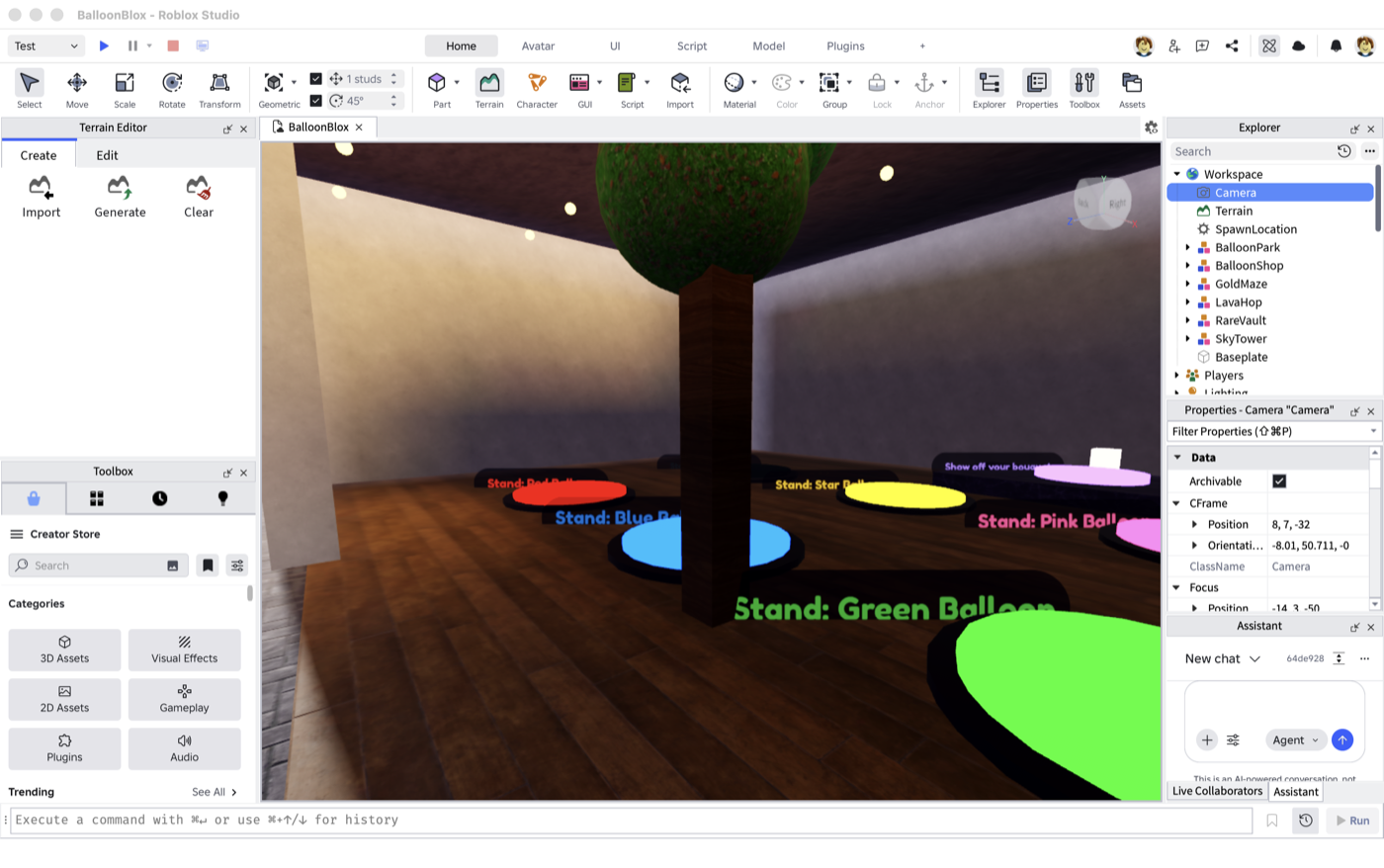Click the Explorer search field
This screenshot has height=868, width=1384.
[1252, 151]
